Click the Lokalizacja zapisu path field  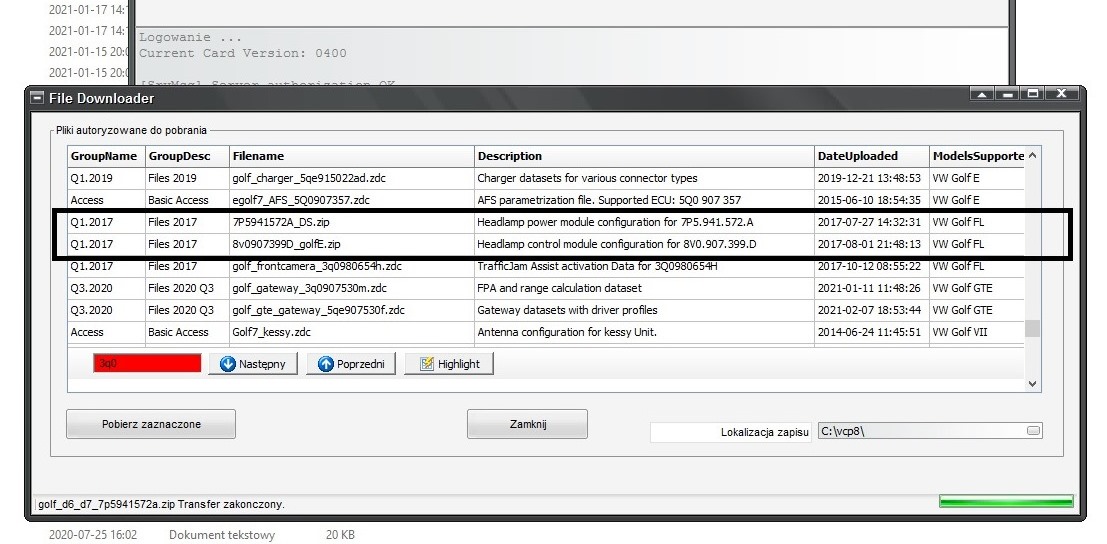tap(930, 431)
